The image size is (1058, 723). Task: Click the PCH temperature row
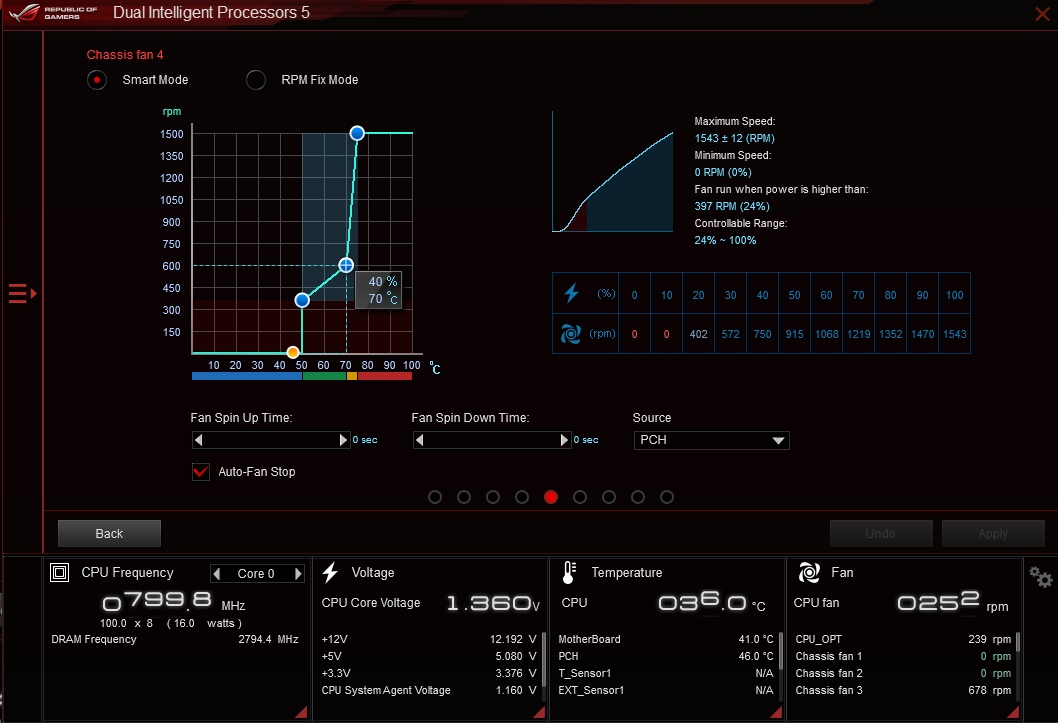[x=665, y=656]
